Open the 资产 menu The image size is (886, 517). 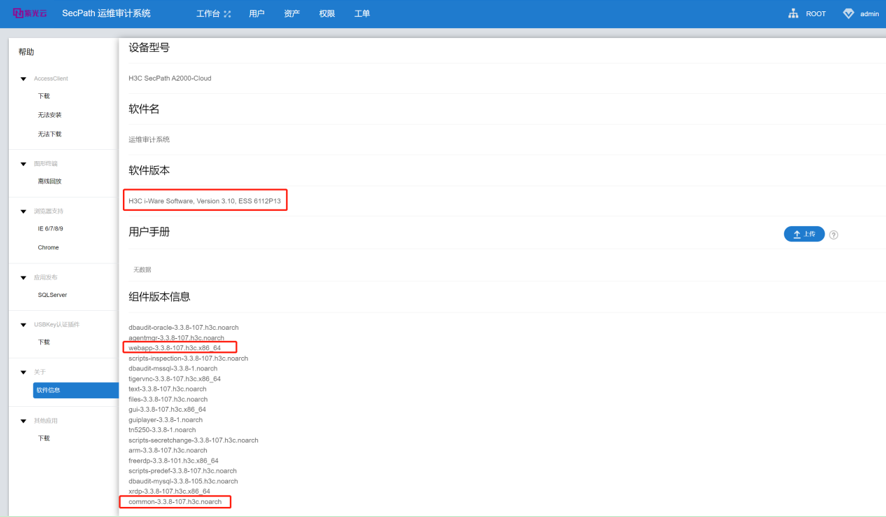click(x=292, y=14)
